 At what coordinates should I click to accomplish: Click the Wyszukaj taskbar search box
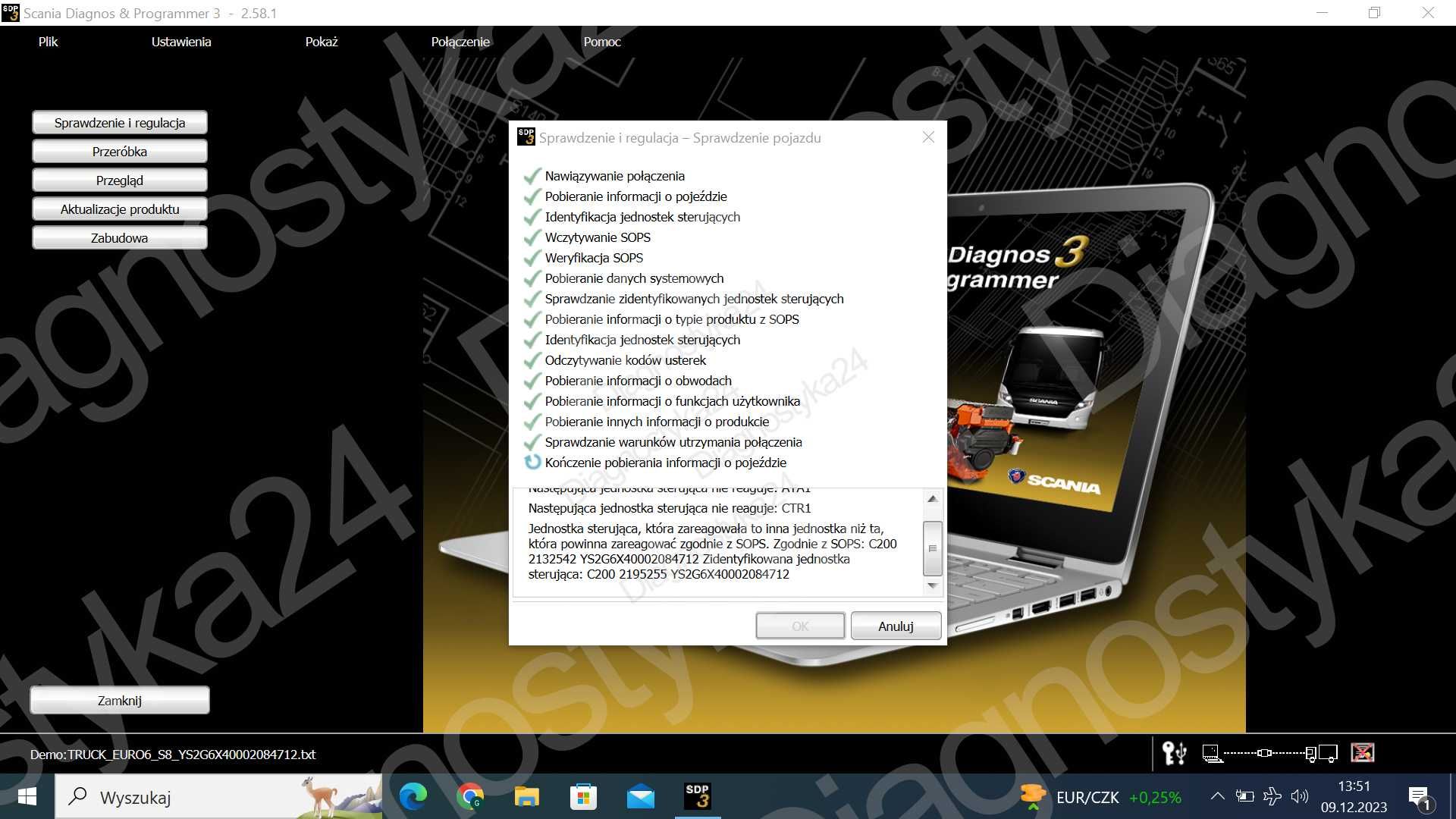pos(218,797)
